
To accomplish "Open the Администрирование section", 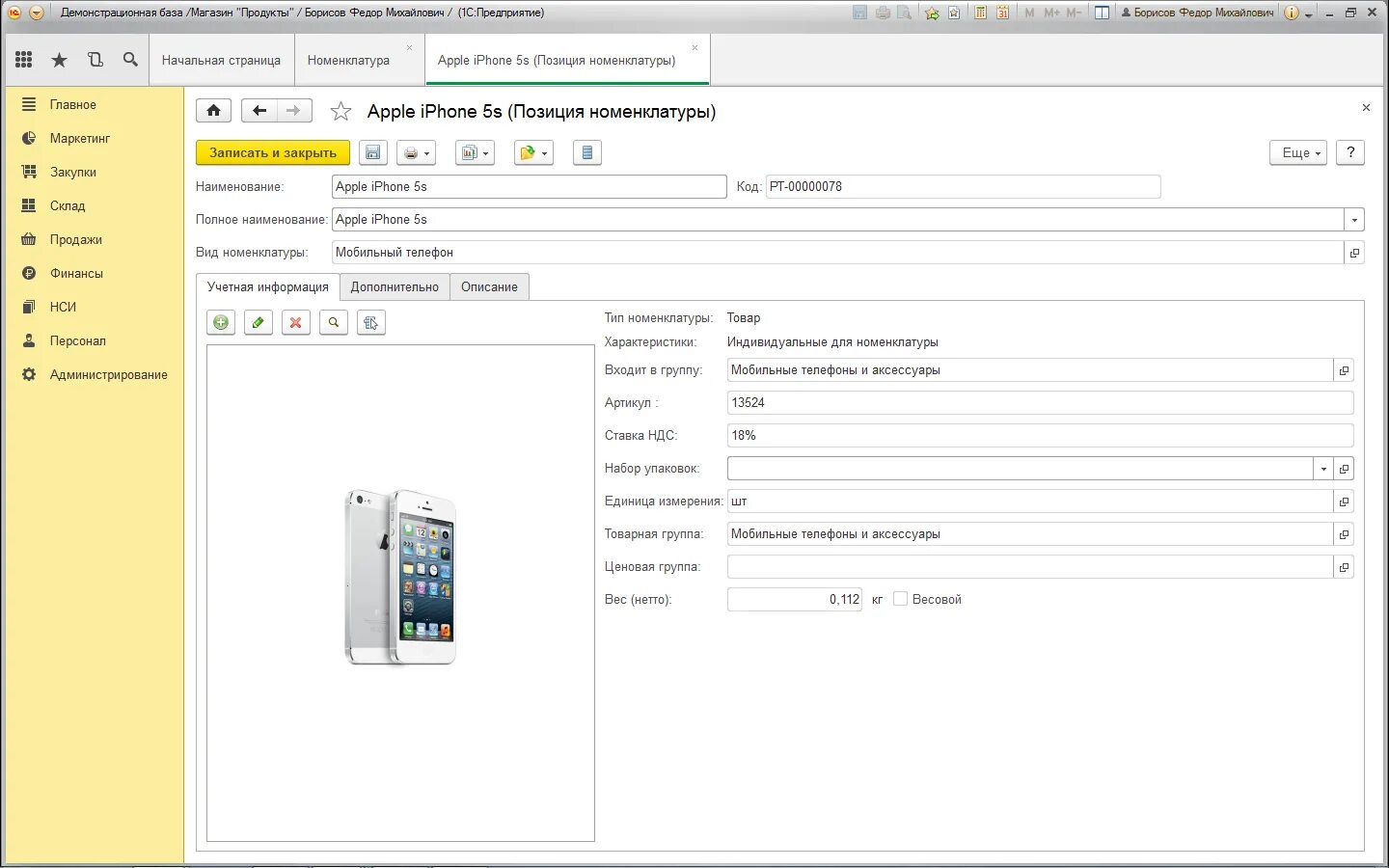I will [109, 374].
